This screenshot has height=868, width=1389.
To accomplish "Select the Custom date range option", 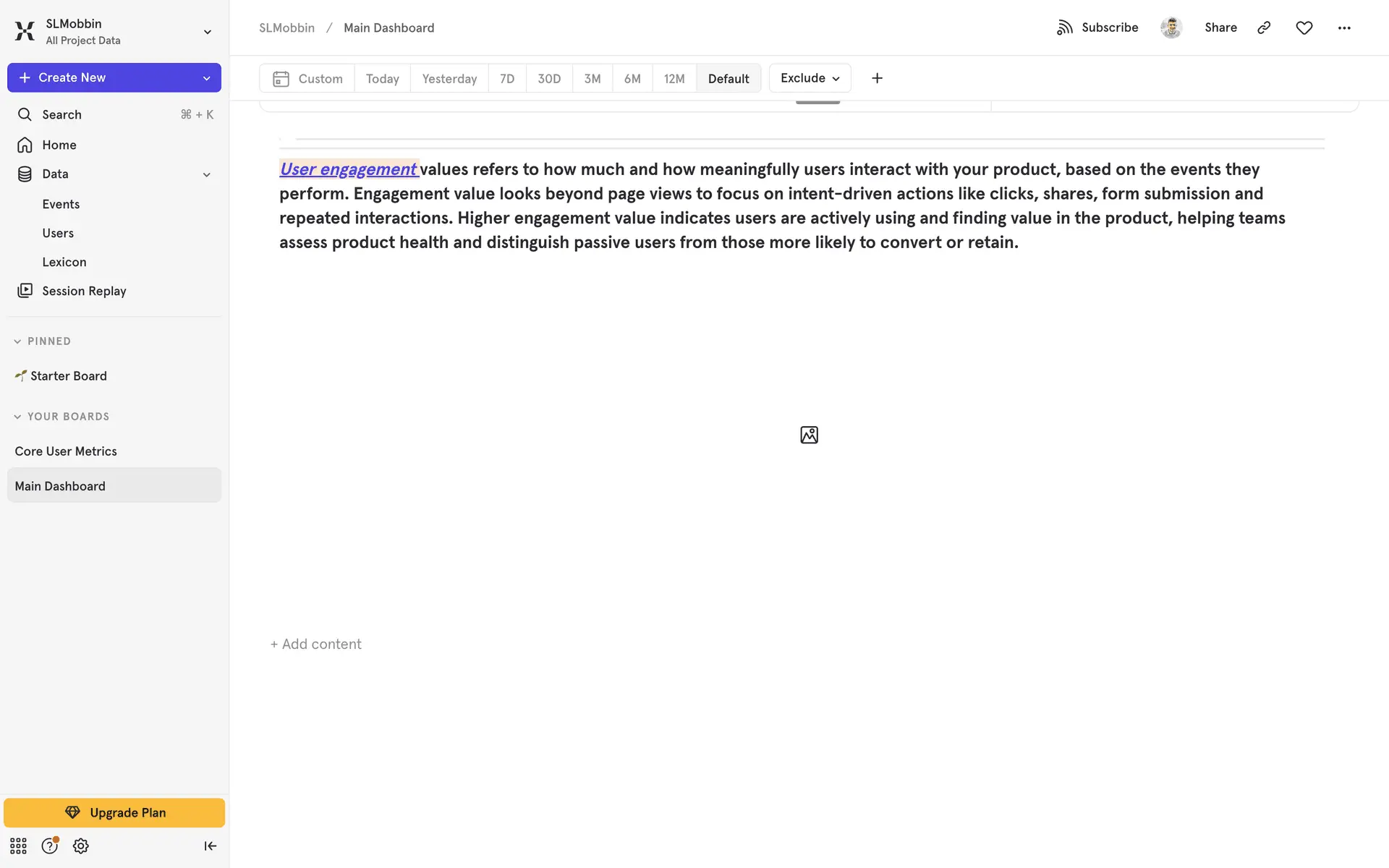I will (x=307, y=79).
